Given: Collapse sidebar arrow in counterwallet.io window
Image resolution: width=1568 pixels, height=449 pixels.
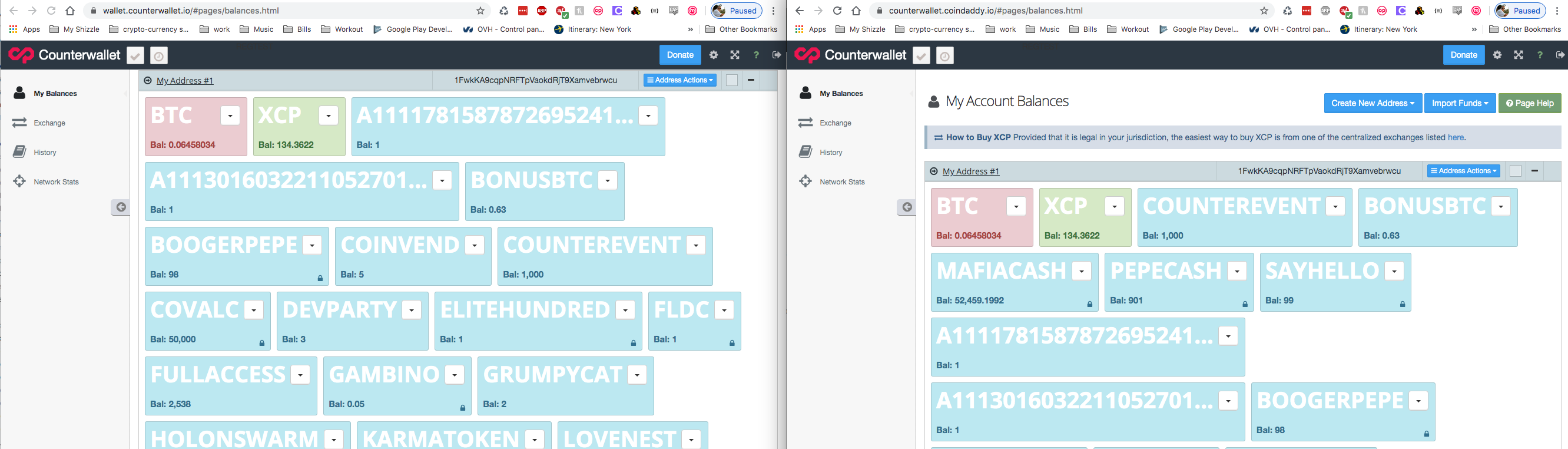Looking at the screenshot, I should click(x=121, y=207).
